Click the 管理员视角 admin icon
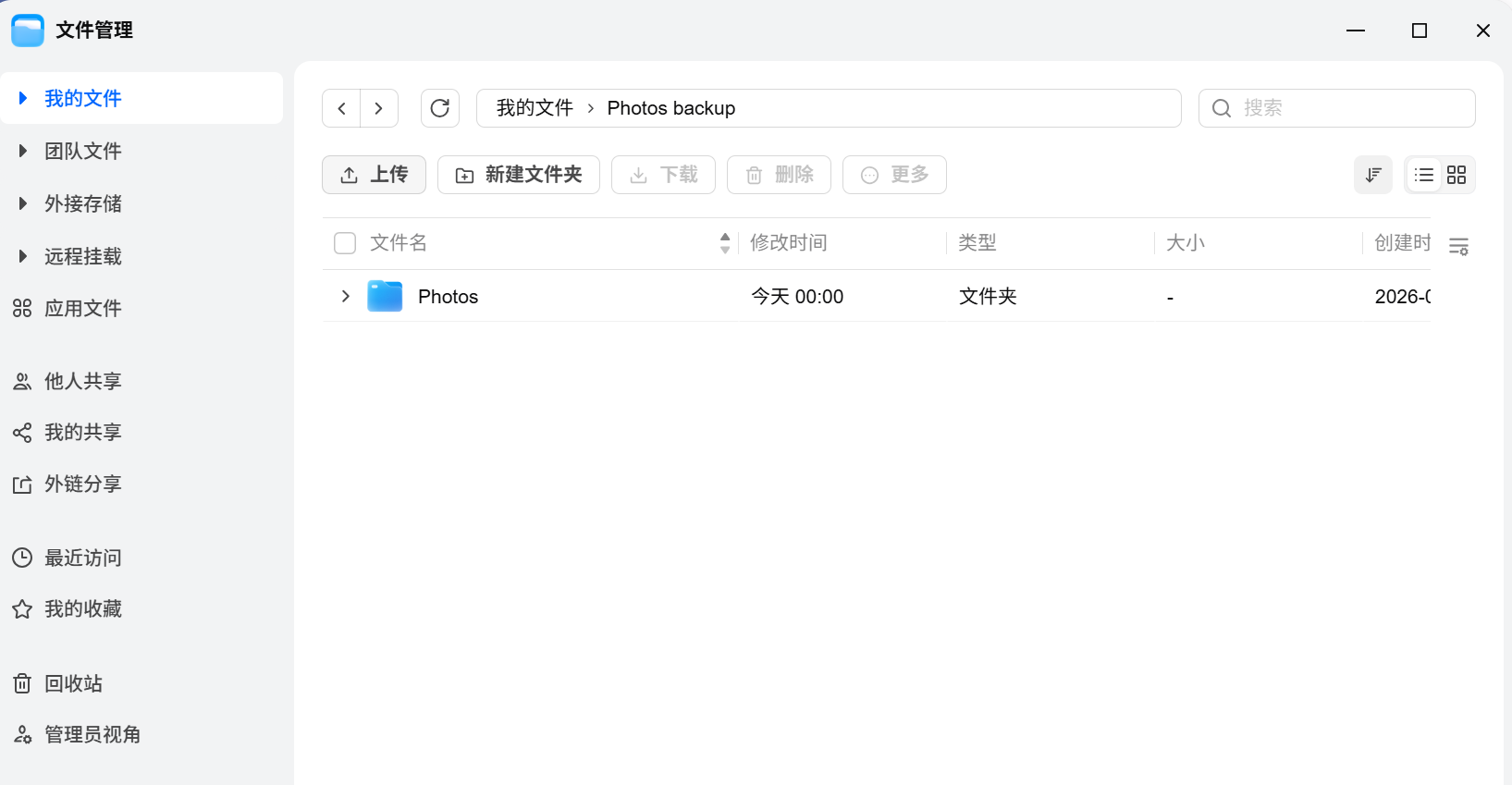Screen dimensions: 1512x785 [x=22, y=734]
